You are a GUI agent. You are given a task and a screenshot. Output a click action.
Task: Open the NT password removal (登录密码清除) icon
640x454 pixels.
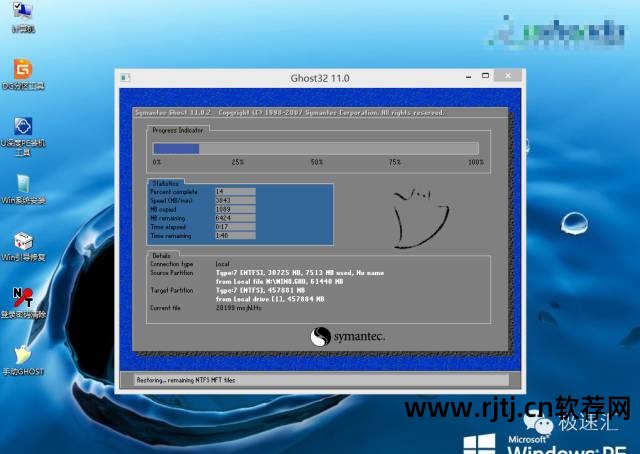(23, 303)
